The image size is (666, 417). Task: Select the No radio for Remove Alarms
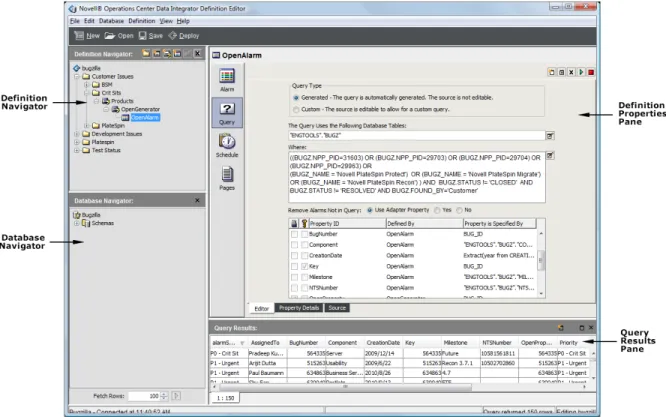coord(459,210)
